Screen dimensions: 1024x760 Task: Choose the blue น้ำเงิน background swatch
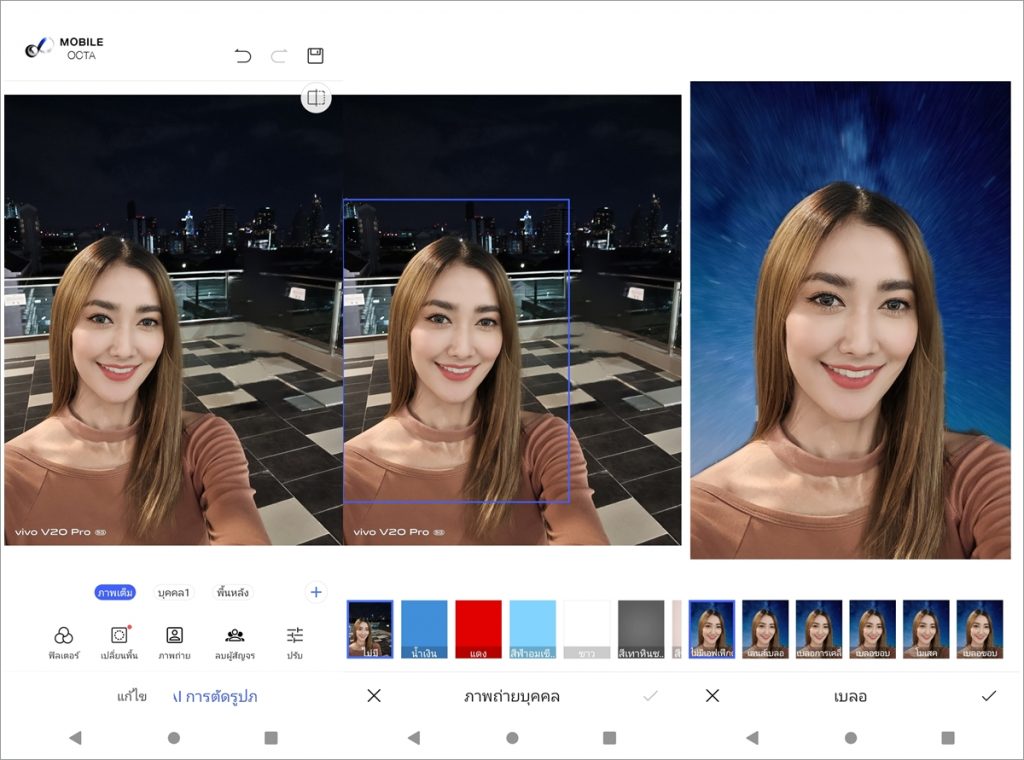pyautogui.click(x=423, y=629)
